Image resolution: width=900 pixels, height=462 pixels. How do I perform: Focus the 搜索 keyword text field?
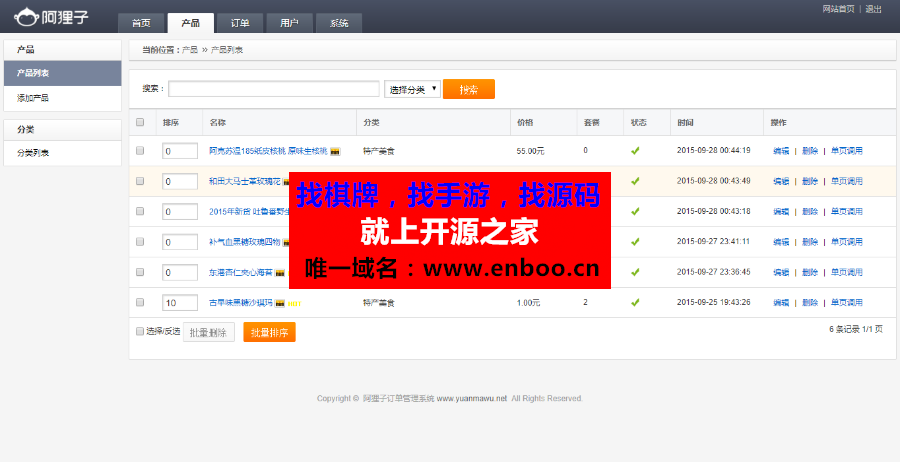[x=274, y=89]
